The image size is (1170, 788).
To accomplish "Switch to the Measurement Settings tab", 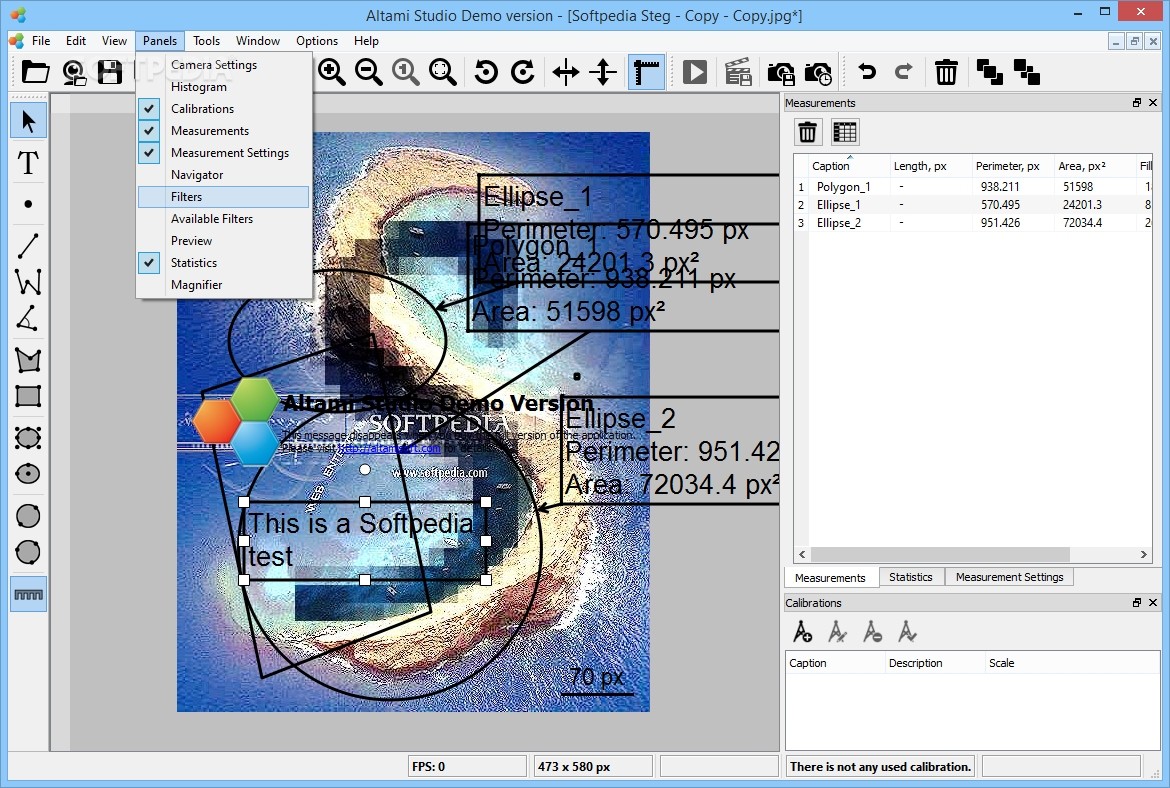I will click(1010, 578).
